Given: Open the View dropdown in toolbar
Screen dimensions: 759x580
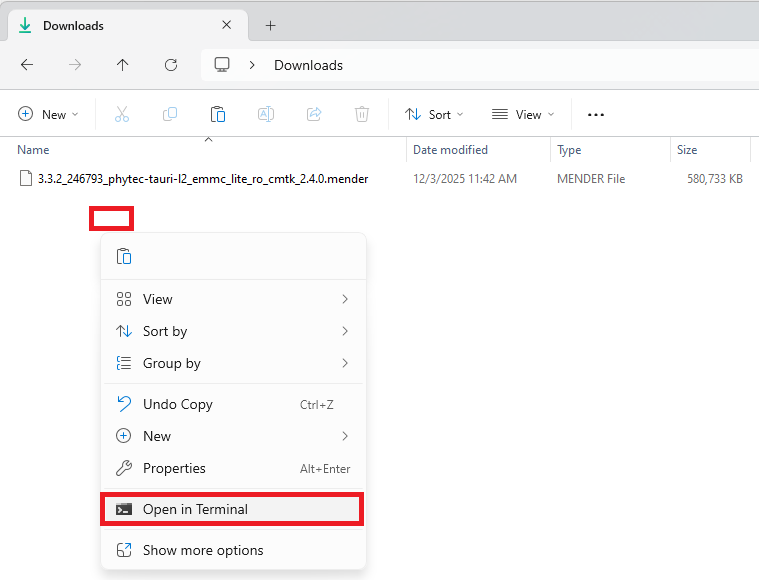Looking at the screenshot, I should pyautogui.click(x=520, y=115).
